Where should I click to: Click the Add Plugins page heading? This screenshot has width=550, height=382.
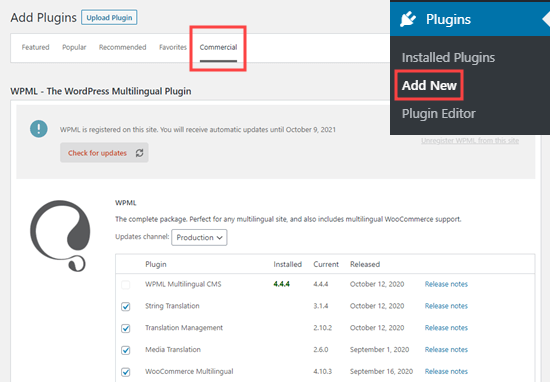(x=43, y=18)
